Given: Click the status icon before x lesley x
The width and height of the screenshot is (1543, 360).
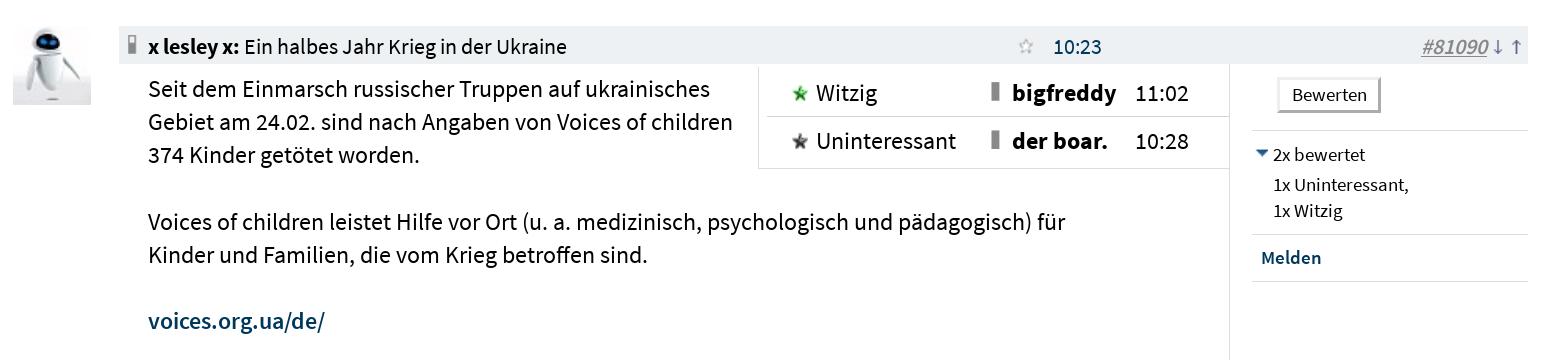Looking at the screenshot, I should coord(132,45).
